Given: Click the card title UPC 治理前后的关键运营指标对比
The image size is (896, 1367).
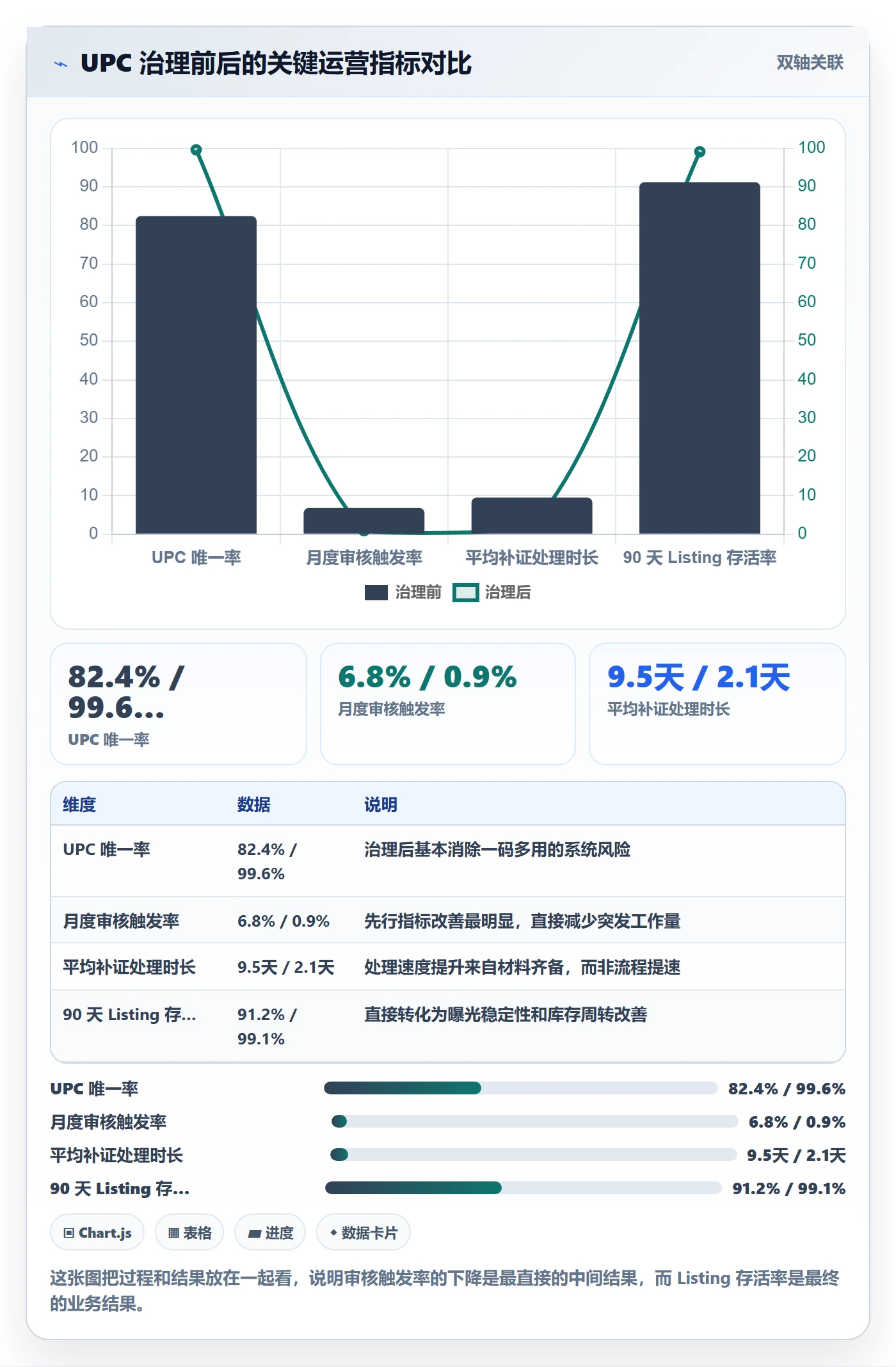Looking at the screenshot, I should click(276, 63).
